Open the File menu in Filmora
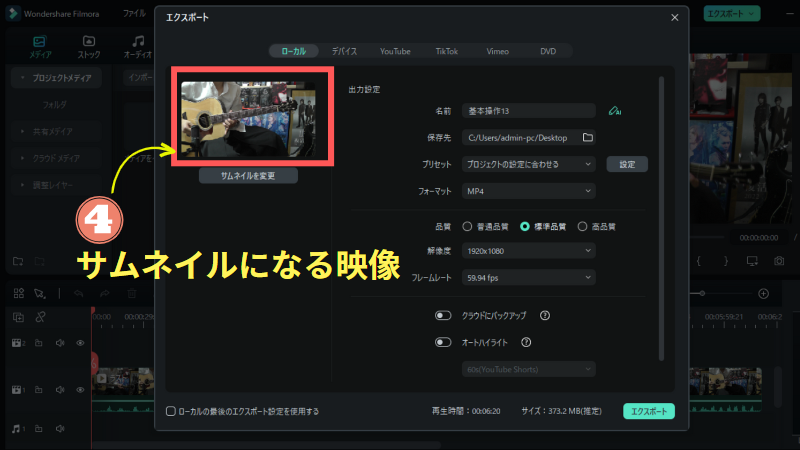Viewport: 800px width, 450px height. tap(134, 14)
